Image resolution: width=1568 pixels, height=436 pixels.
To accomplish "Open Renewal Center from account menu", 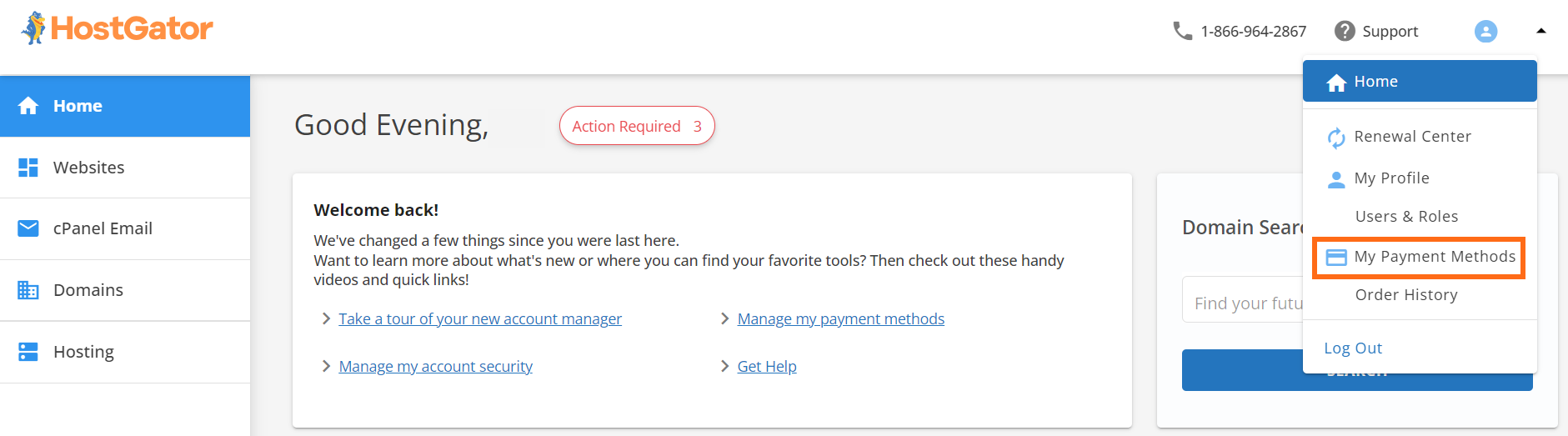I will [1411, 137].
